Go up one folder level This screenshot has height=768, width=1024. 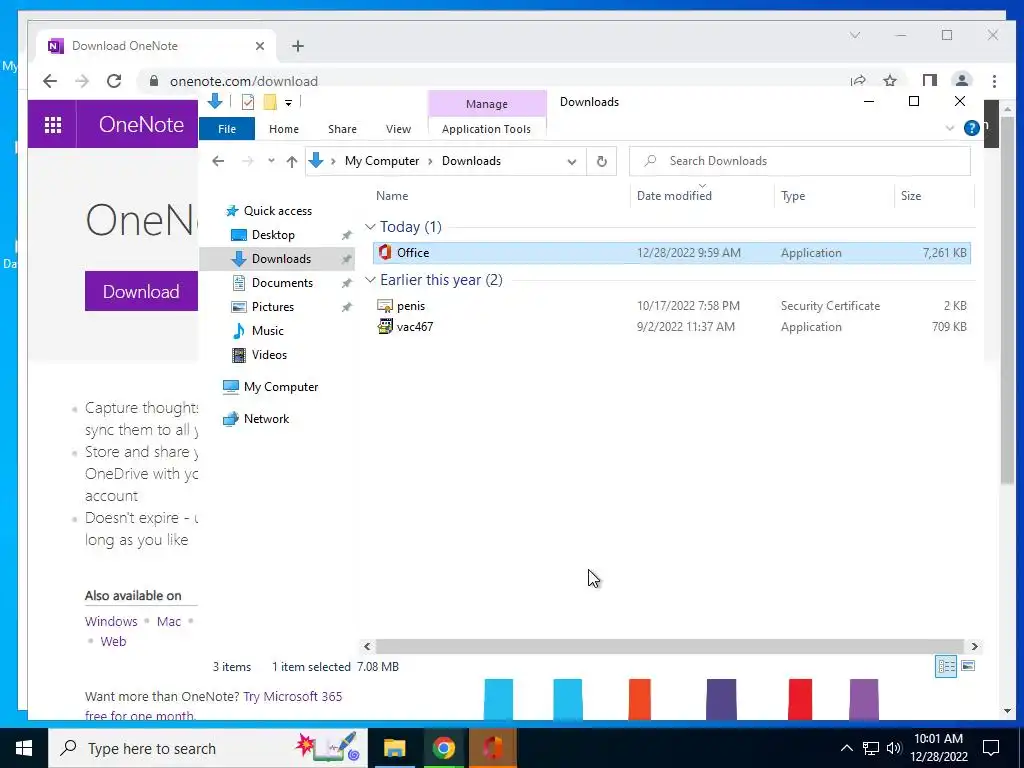pos(292,161)
